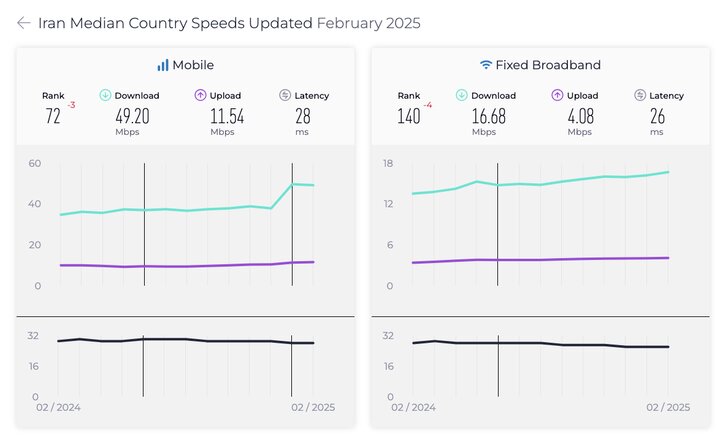
Task: Click the Mobile signal bars icon
Action: click(163, 65)
